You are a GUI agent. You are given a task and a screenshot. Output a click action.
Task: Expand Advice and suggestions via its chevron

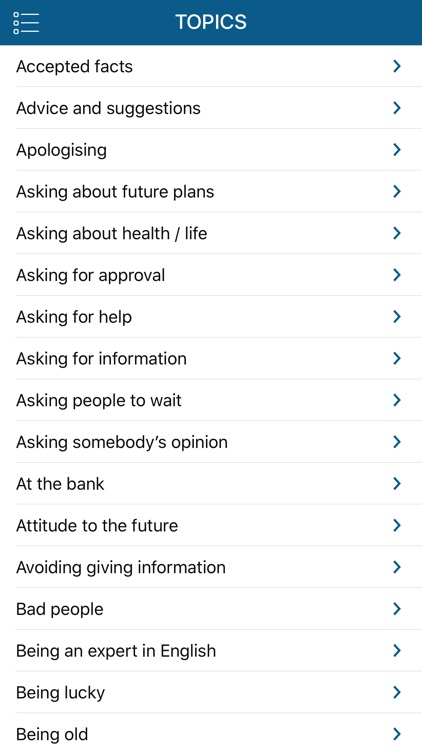click(397, 108)
